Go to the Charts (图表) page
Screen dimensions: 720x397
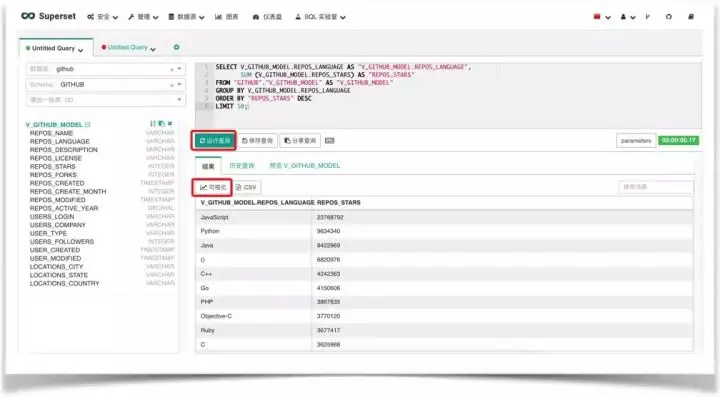tap(227, 17)
